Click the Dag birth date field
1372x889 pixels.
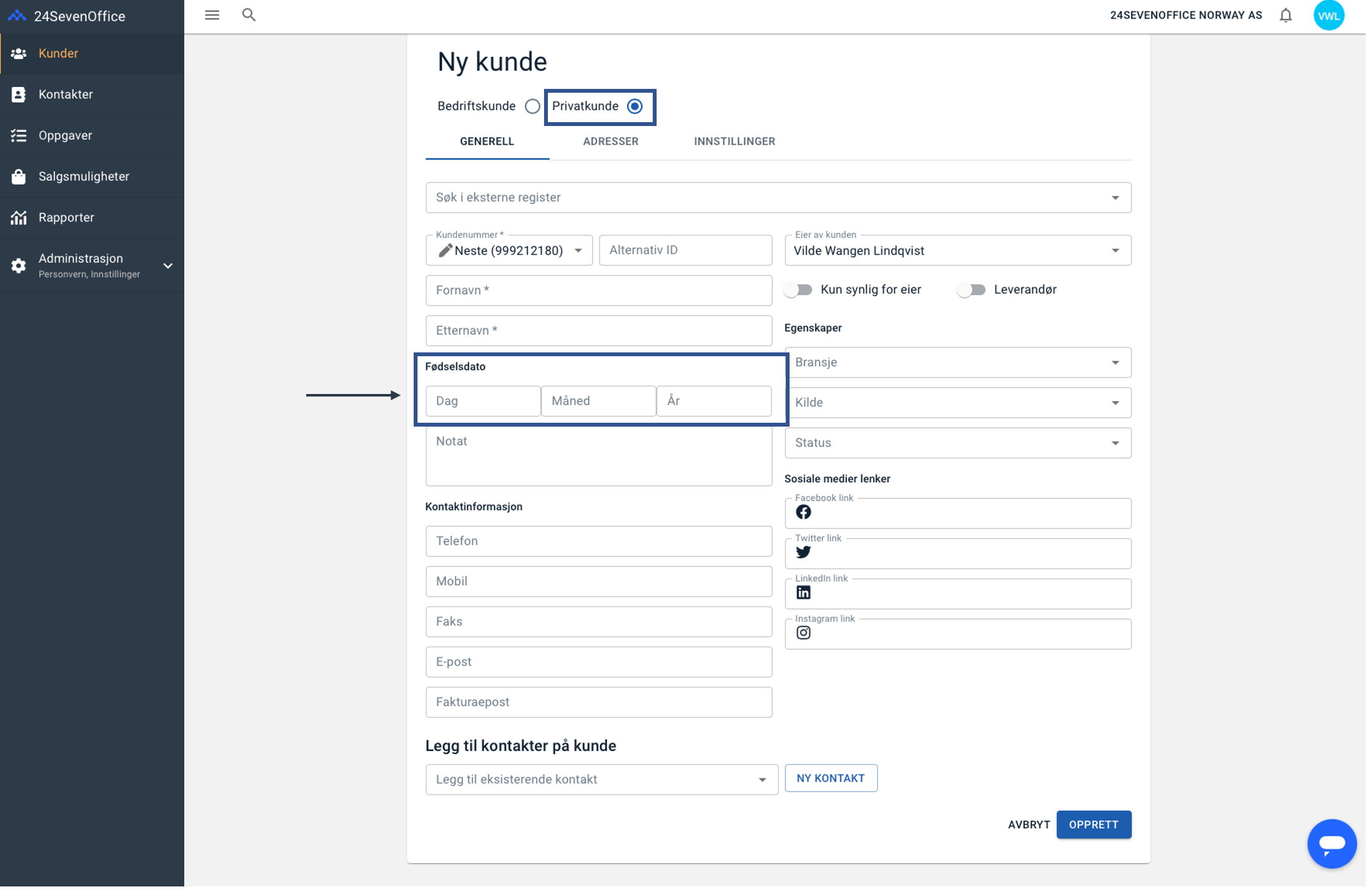click(483, 401)
